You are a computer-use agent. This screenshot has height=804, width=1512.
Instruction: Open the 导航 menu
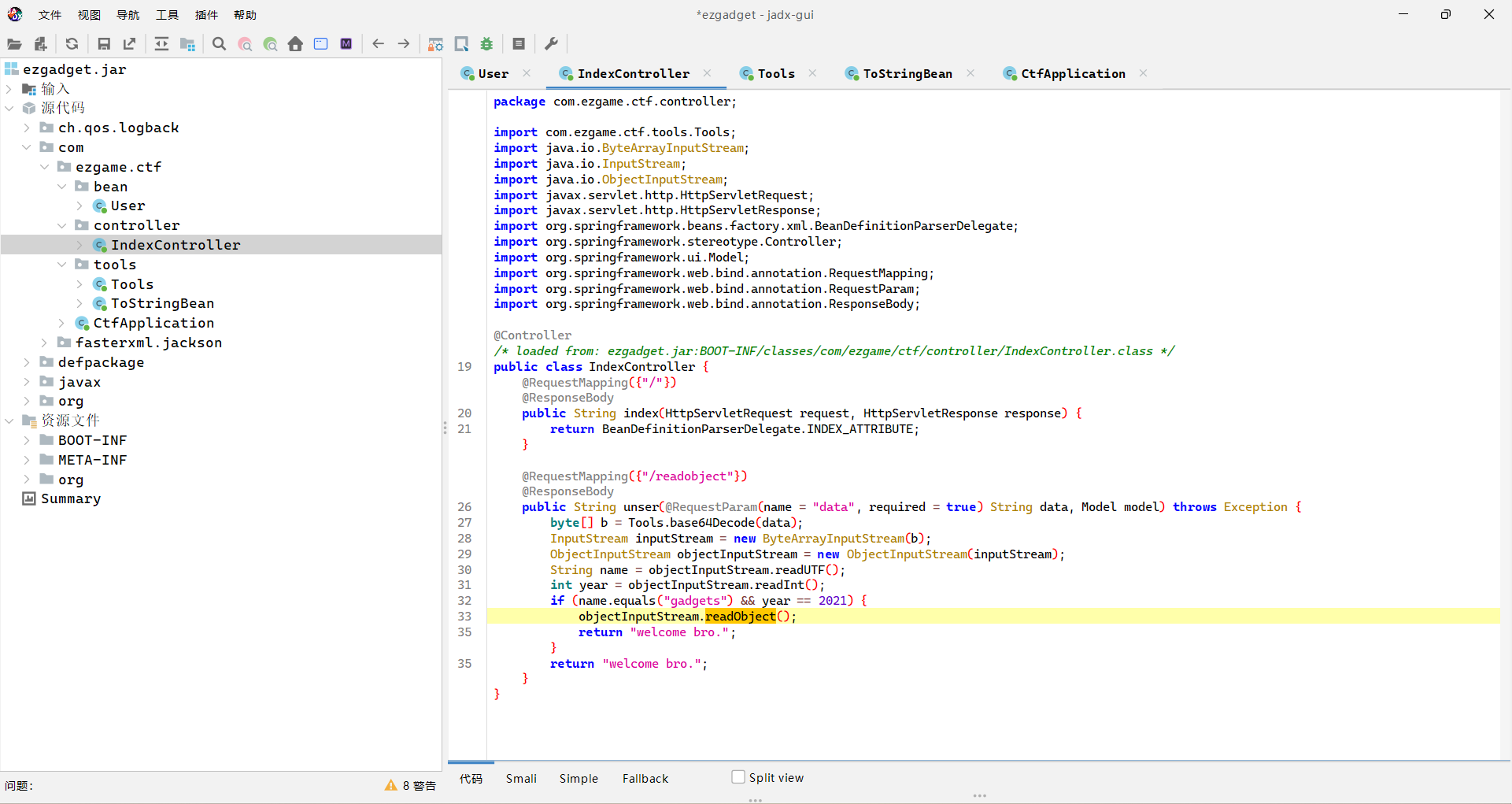[x=128, y=15]
